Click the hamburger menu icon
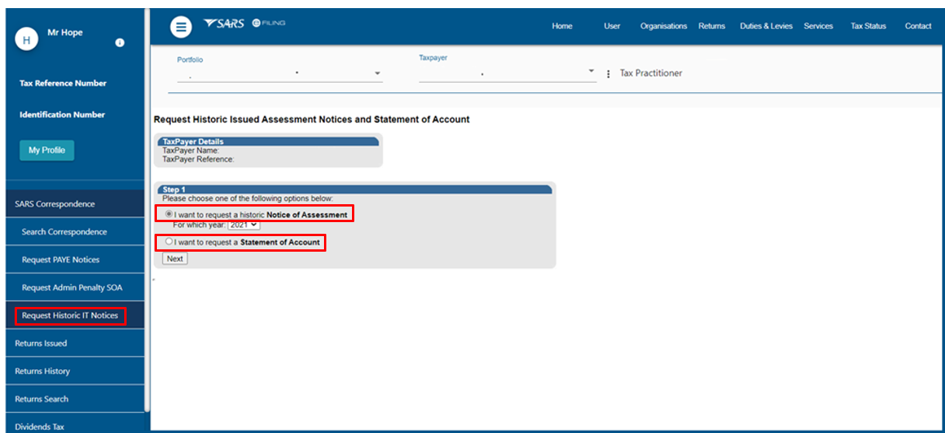The image size is (948, 441). [180, 27]
